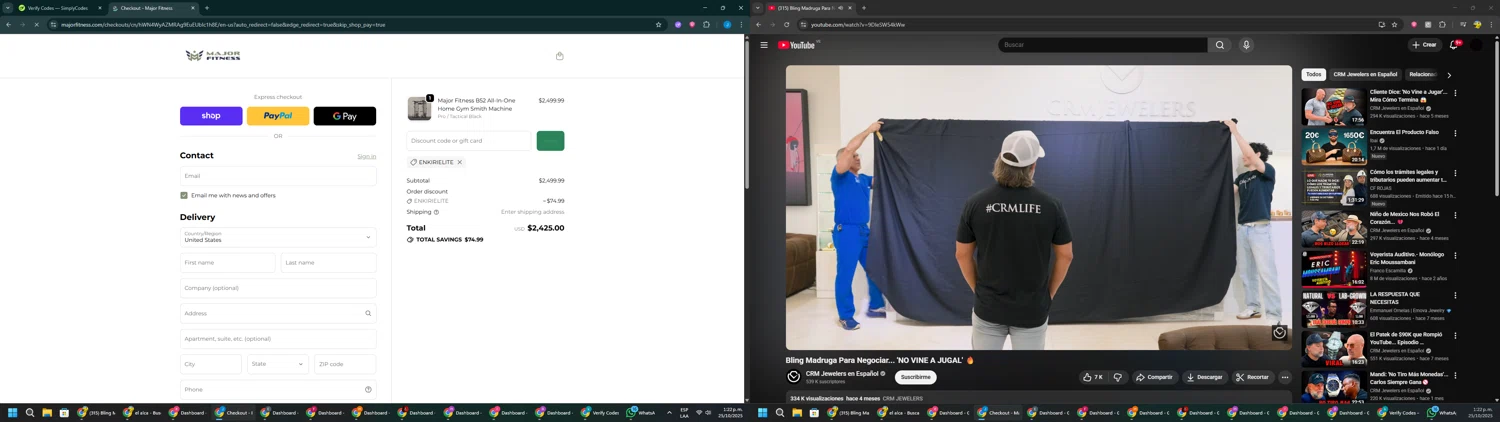Open the more actions ellipsis under the video
The width and height of the screenshot is (1500, 422).
tap(1285, 377)
